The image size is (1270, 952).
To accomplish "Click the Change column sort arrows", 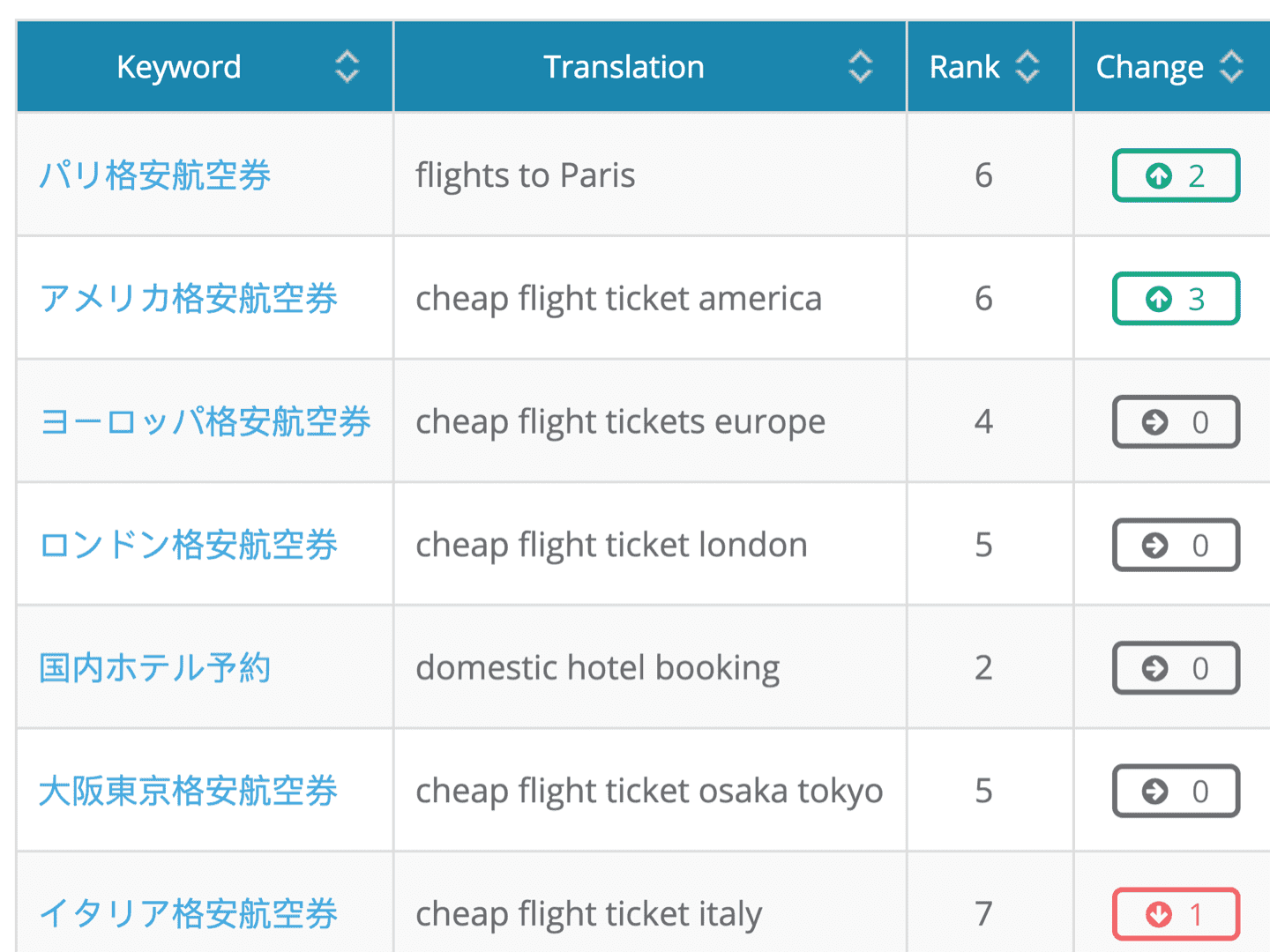I will coord(1231,67).
